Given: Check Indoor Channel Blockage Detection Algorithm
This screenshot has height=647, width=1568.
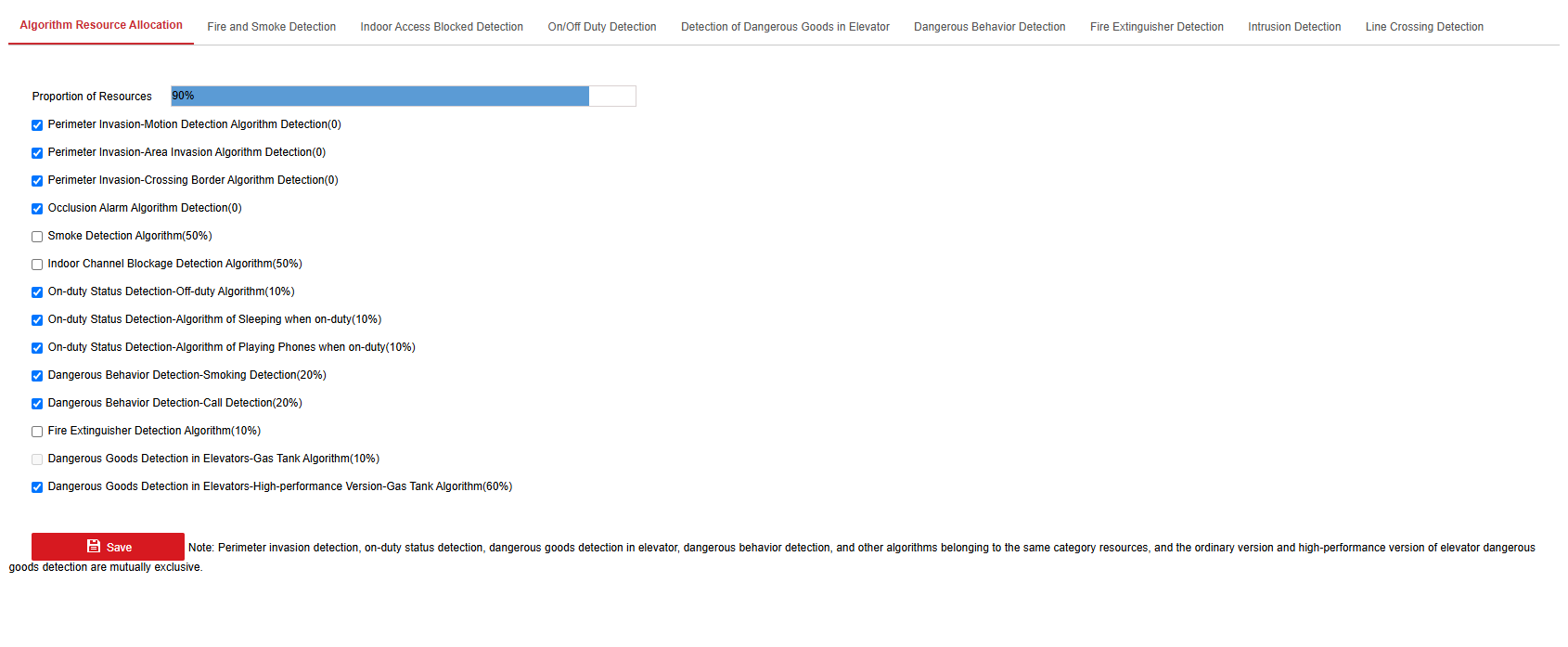Looking at the screenshot, I should (x=37, y=265).
